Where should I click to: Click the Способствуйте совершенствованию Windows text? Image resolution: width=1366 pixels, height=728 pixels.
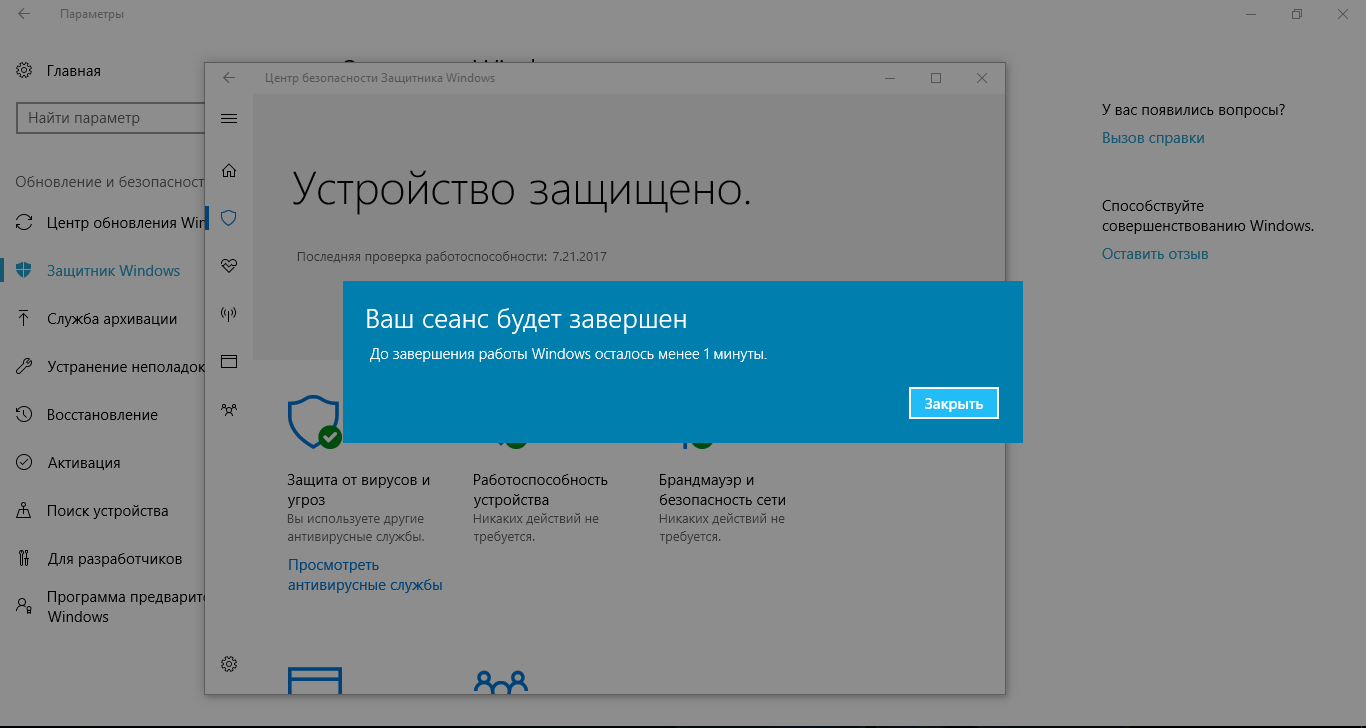[x=1208, y=216]
